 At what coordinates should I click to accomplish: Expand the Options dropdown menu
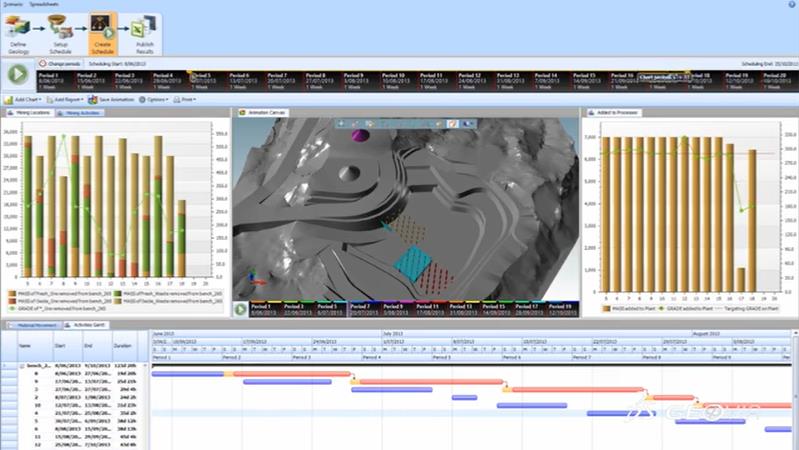pos(154,99)
